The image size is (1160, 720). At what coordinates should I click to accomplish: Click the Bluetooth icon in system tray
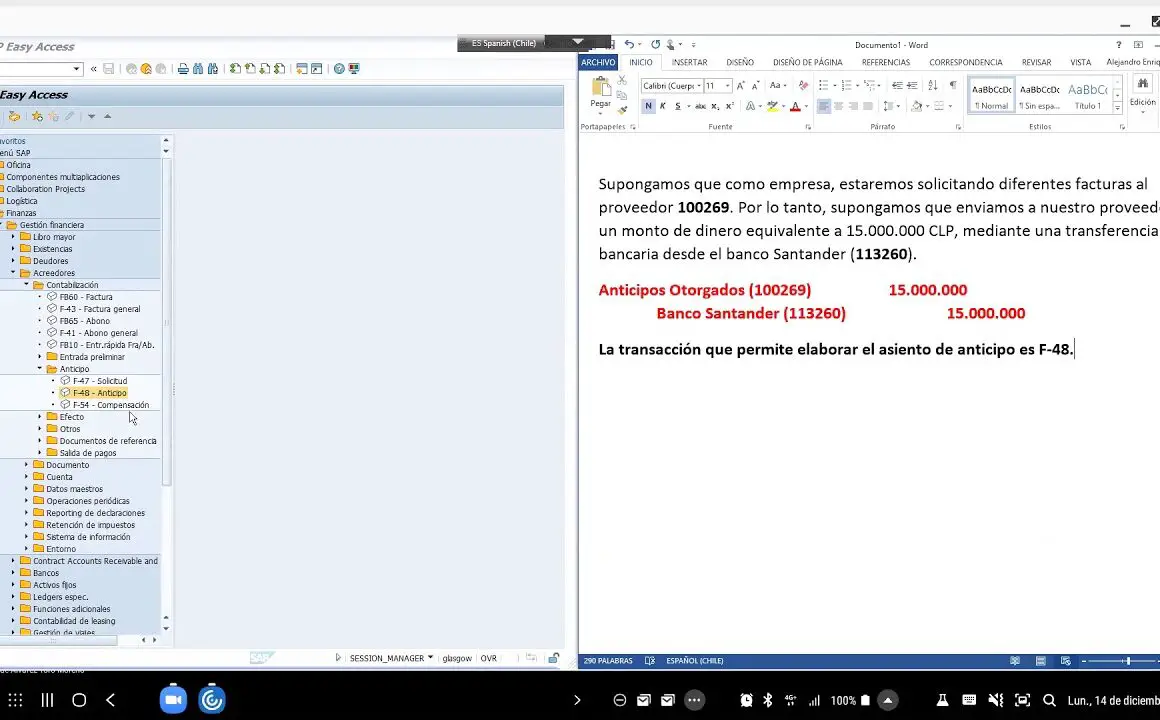768,700
